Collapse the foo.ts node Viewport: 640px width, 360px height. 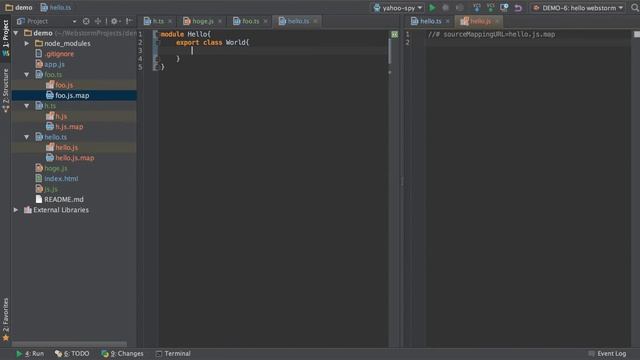(x=27, y=75)
